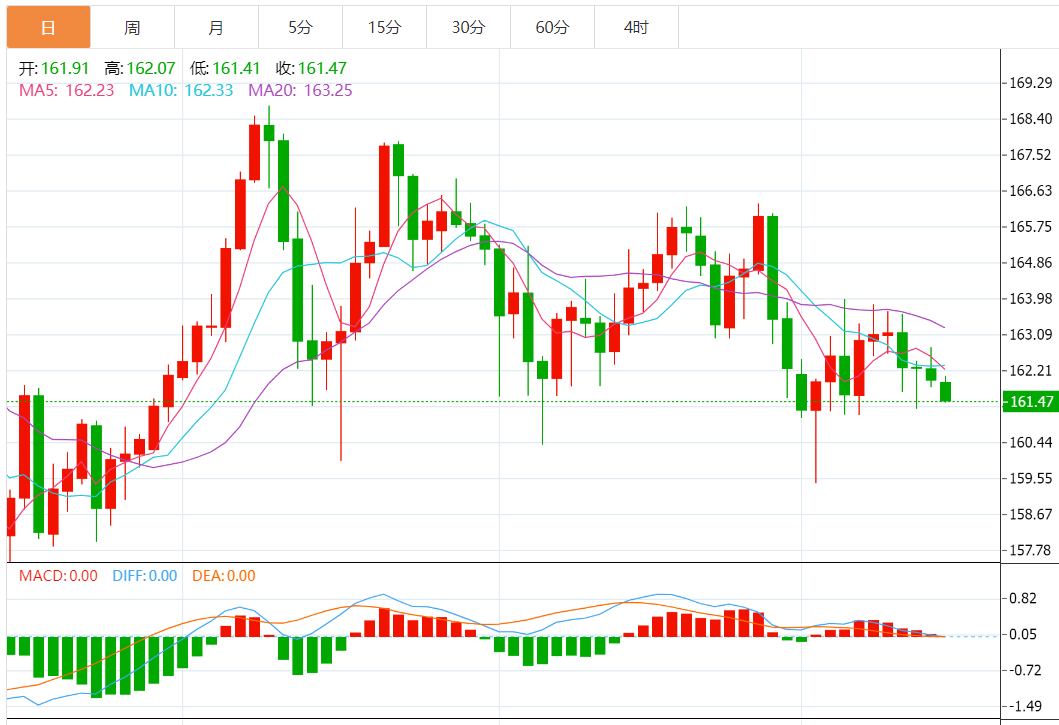Click the DEA:0.00 indicator label
Viewport: 1059px width, 725px height.
click(x=224, y=576)
